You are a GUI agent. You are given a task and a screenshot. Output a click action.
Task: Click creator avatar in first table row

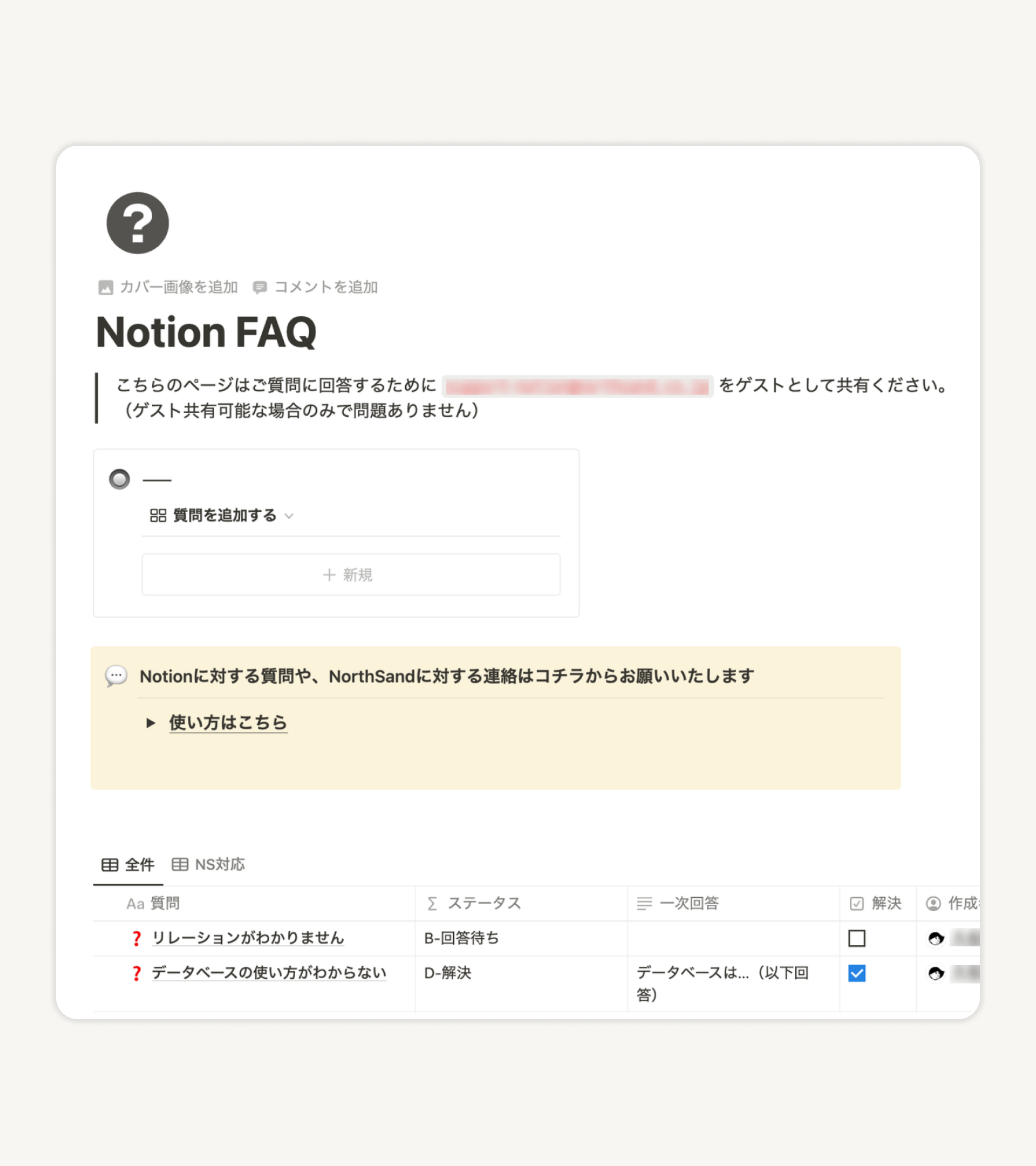pyautogui.click(x=936, y=938)
